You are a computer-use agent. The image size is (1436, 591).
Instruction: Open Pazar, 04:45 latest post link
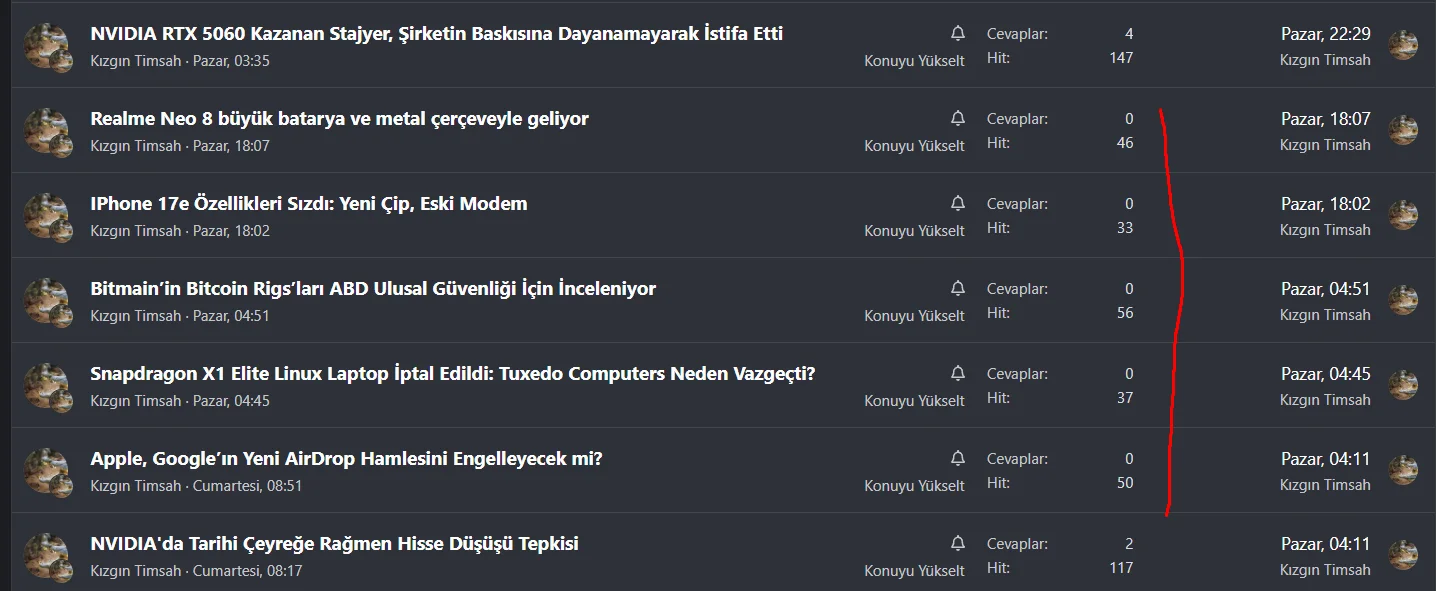(1325, 374)
